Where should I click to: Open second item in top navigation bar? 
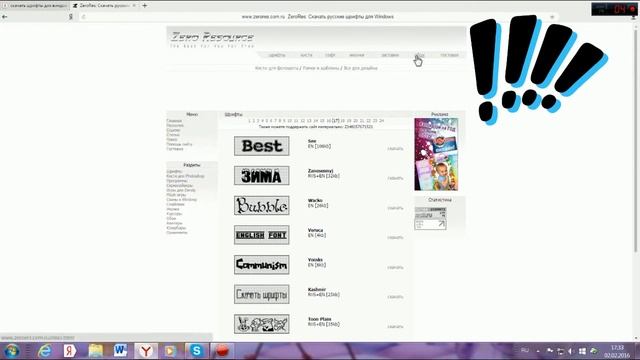click(x=306, y=55)
